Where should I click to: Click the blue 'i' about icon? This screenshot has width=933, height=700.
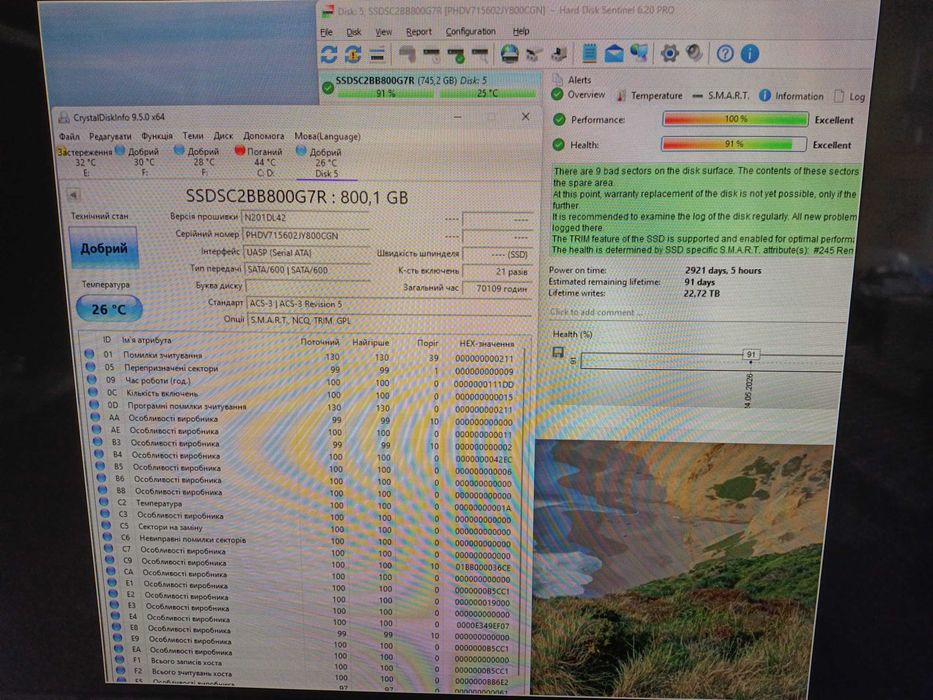click(x=750, y=54)
